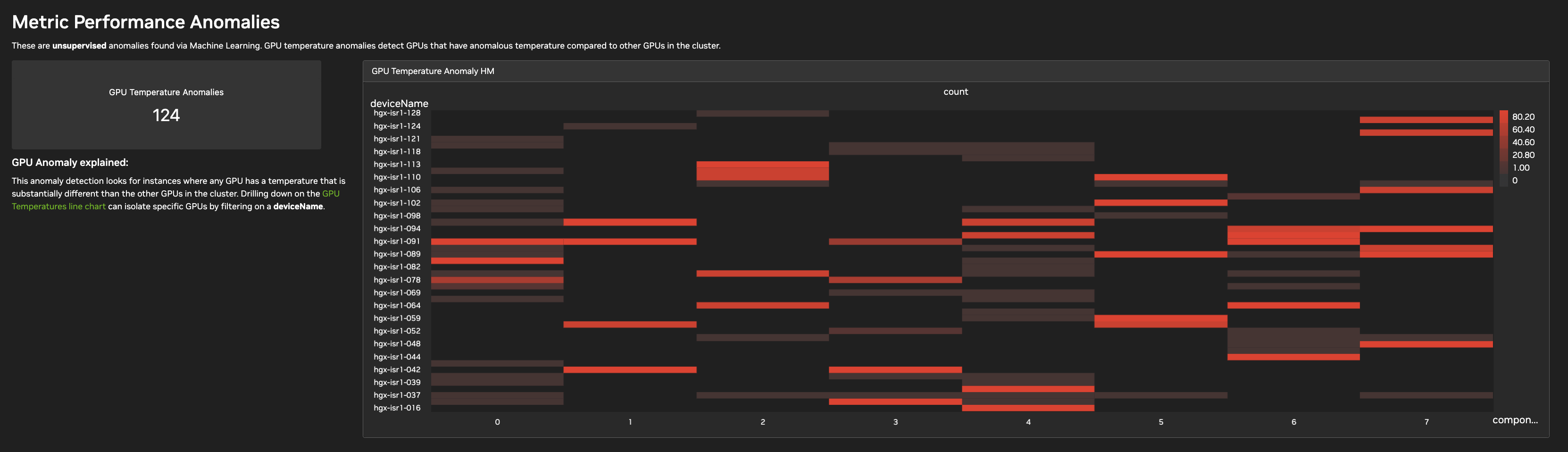The height and width of the screenshot is (452, 1568).
Task: Choose device label hgx-isr1-089
Action: pyautogui.click(x=397, y=255)
